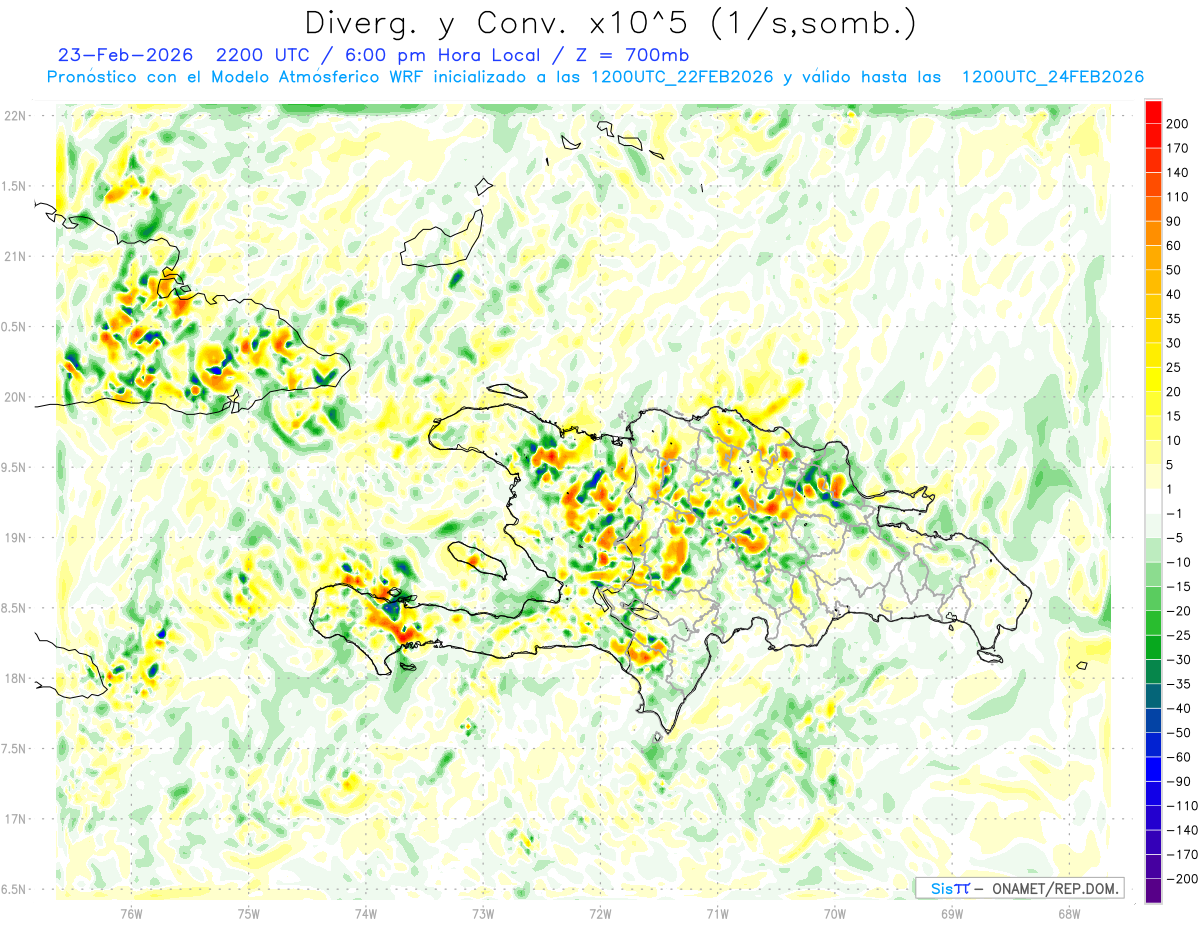Click the "-20" value on the color bar
Screen dimensions: 1200x927
coord(1177,610)
